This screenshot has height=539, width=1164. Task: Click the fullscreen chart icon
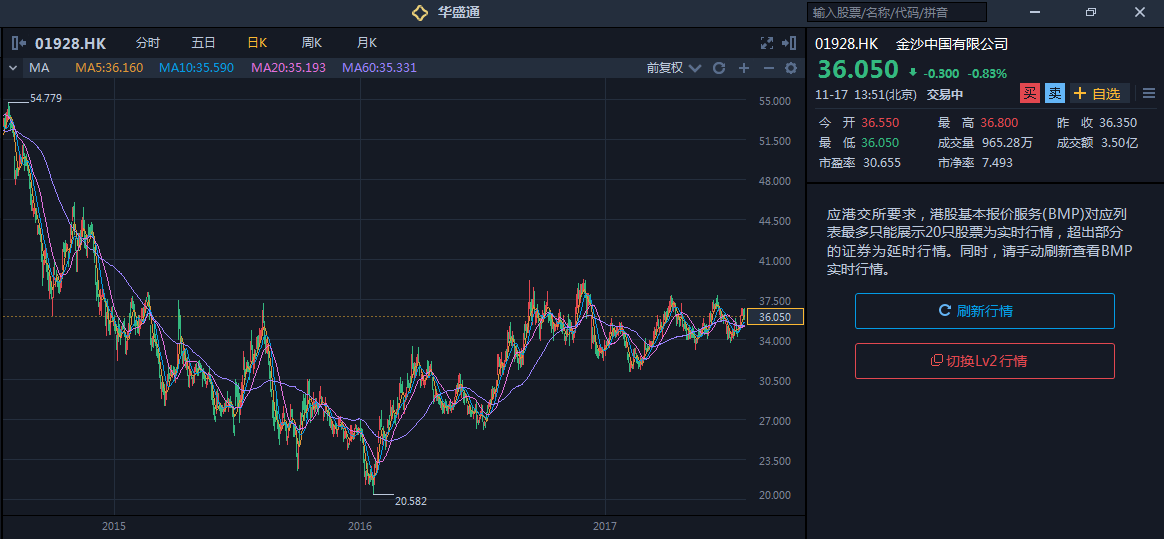tap(767, 43)
